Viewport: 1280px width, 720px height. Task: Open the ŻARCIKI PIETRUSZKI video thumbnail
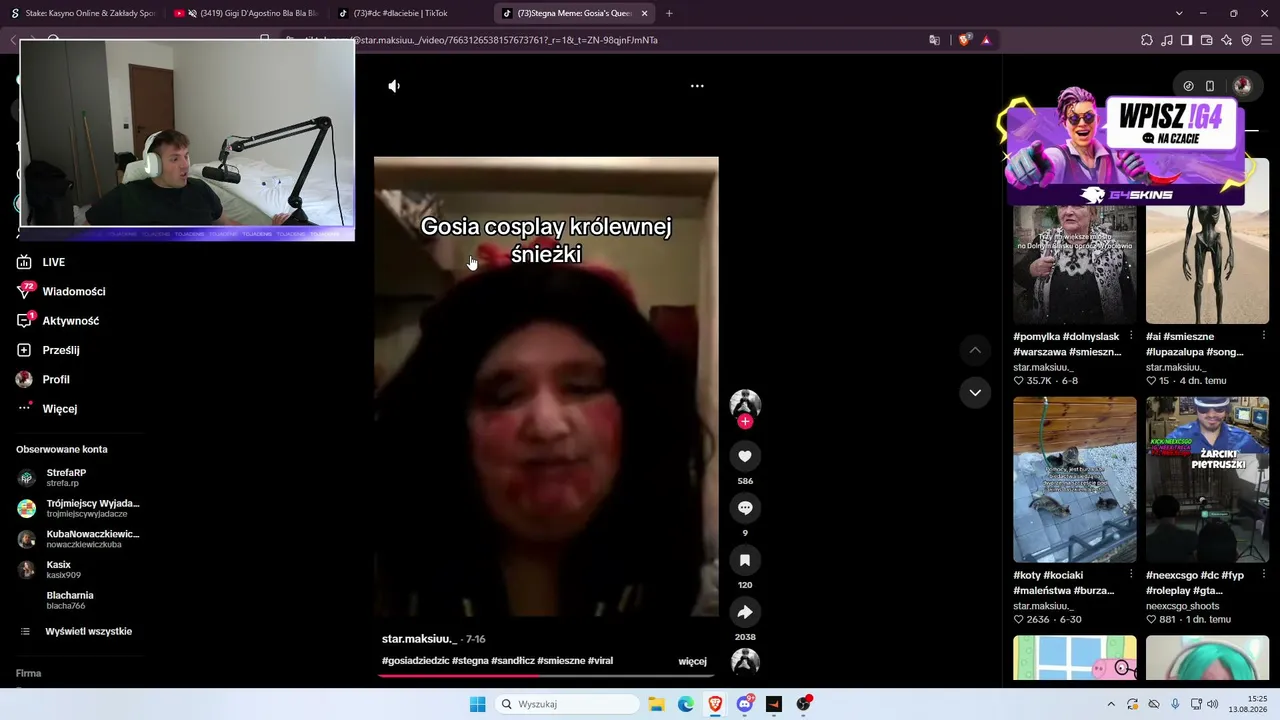pyautogui.click(x=1207, y=480)
